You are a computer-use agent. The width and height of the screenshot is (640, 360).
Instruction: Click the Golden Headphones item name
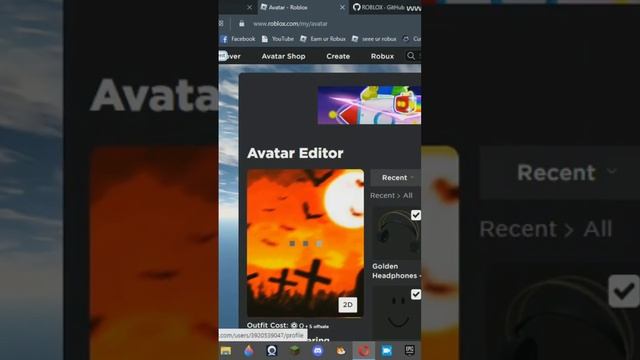coord(396,271)
